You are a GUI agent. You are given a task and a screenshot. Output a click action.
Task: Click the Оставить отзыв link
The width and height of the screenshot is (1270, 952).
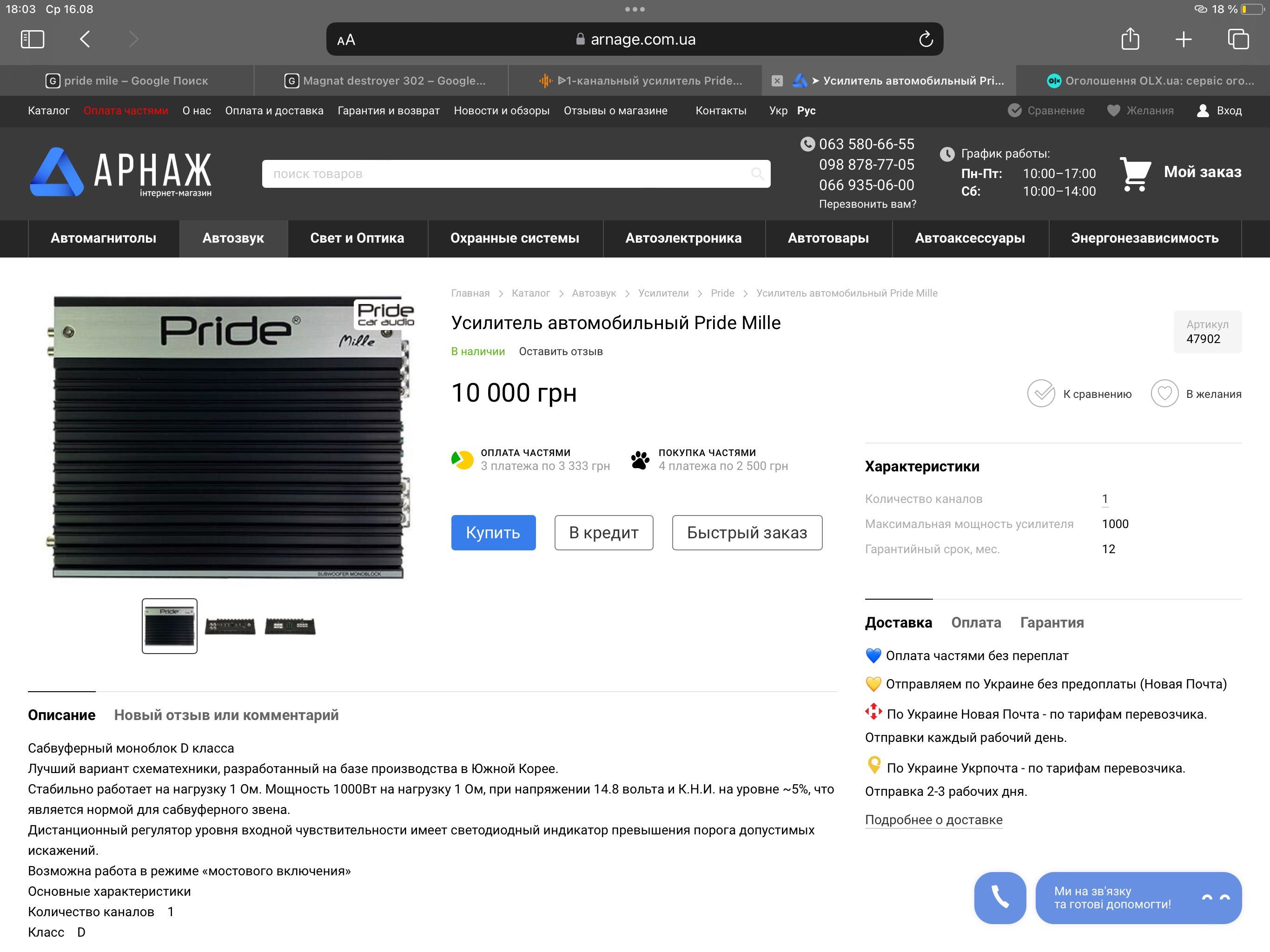(561, 351)
